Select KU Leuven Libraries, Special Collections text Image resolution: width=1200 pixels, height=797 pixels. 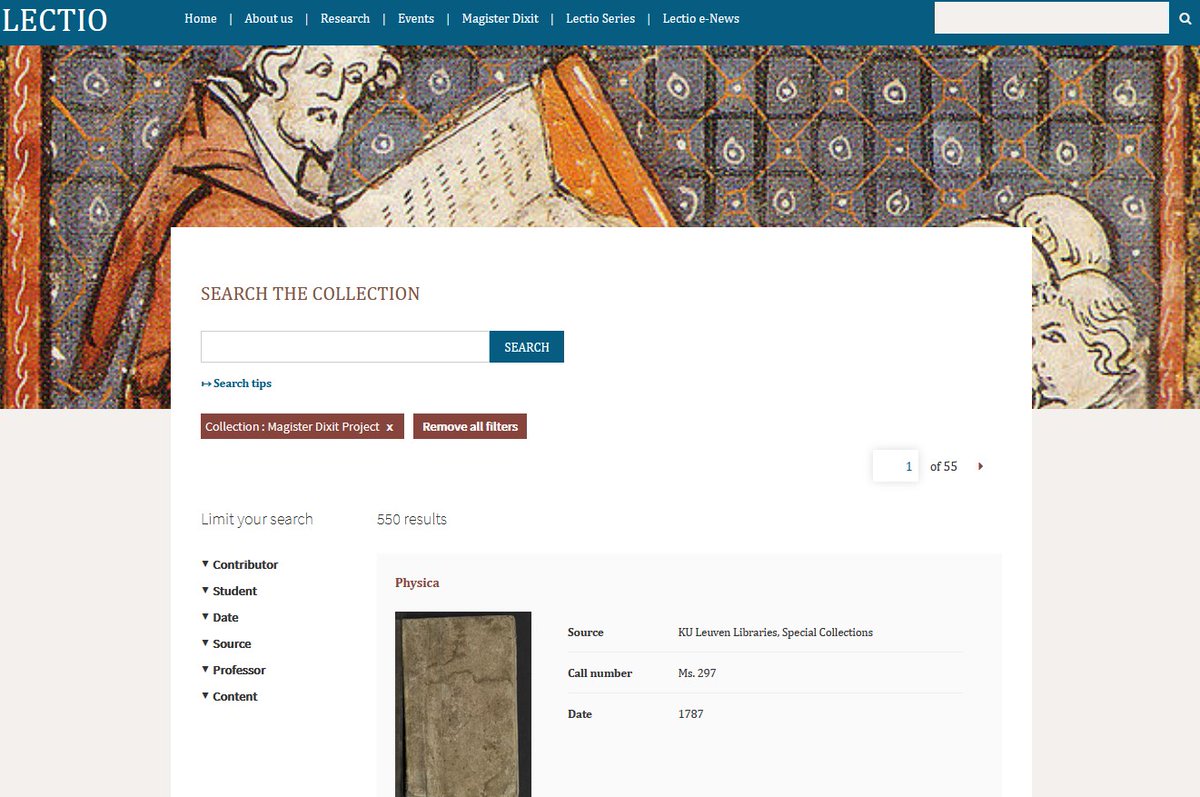click(775, 632)
